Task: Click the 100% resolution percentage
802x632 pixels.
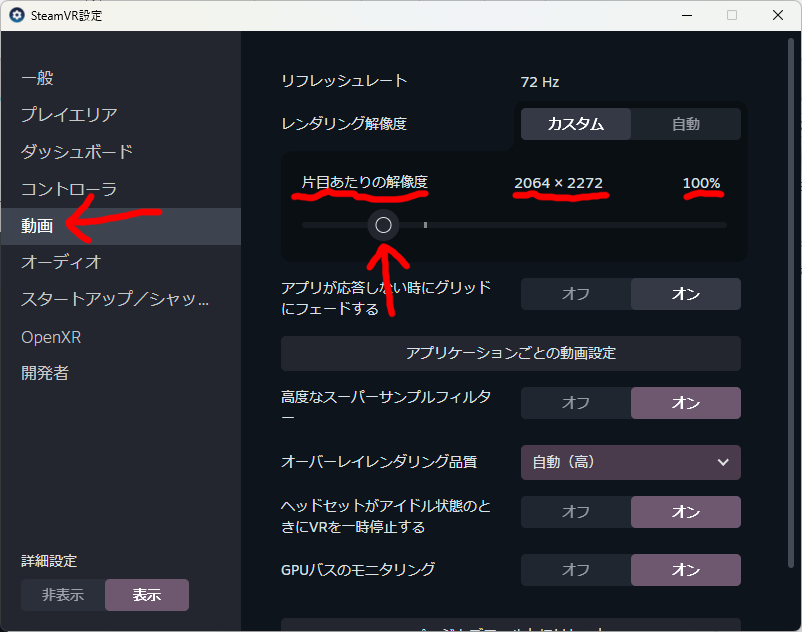Action: [701, 183]
